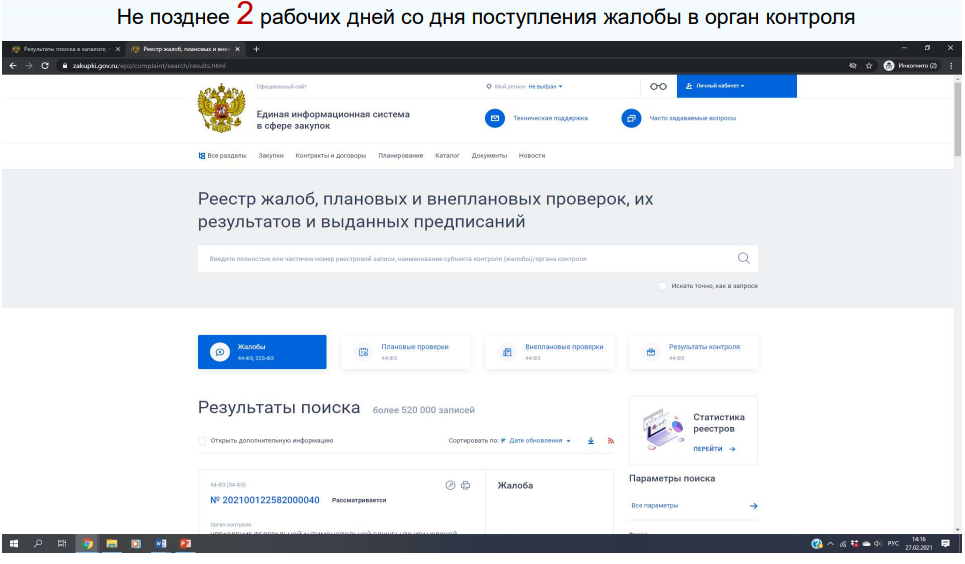Viewport: 965px width, 564px height.
Task: Click the search magnifier icon in registry search
Action: pos(743,259)
